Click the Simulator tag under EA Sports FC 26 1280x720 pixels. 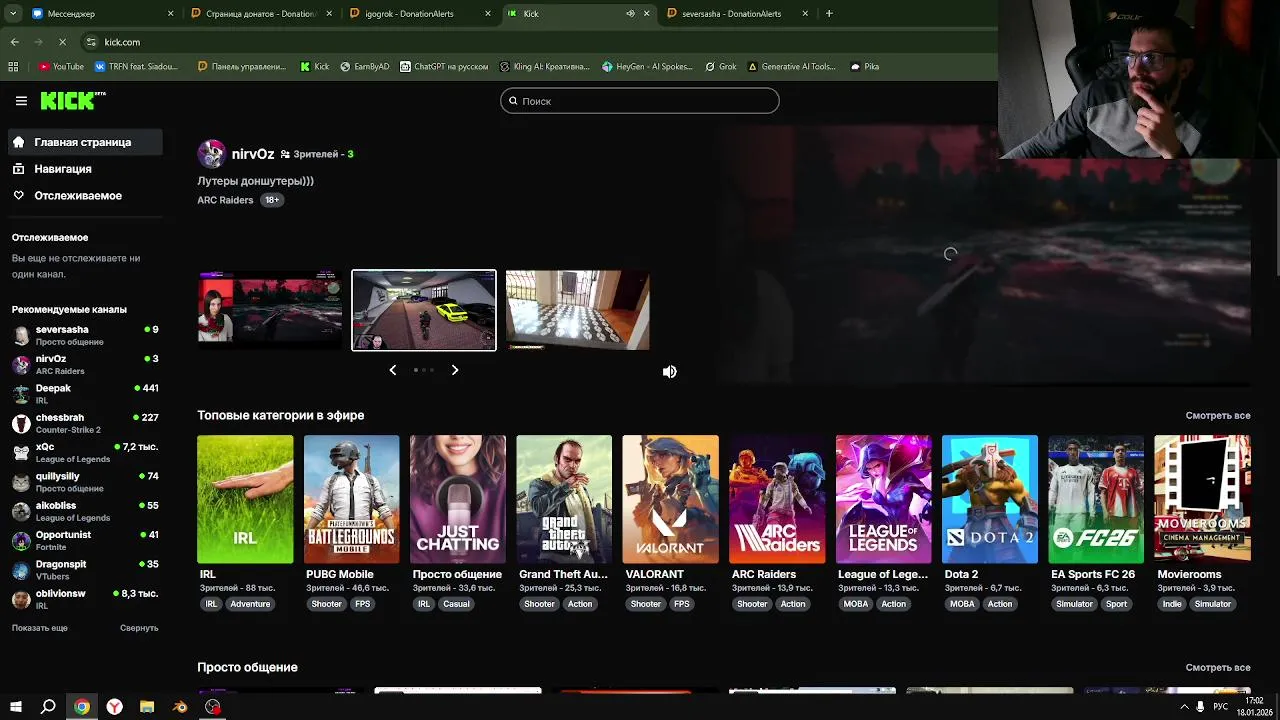coord(1074,604)
